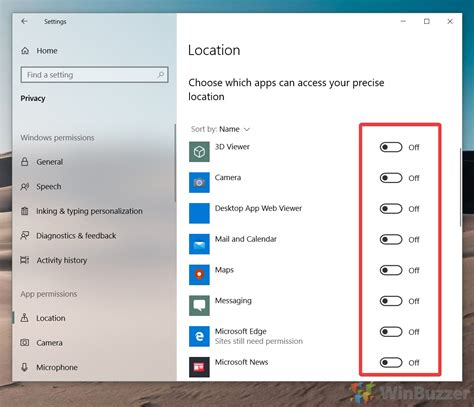Click the Location page heading
The width and height of the screenshot is (474, 407).
click(x=214, y=50)
